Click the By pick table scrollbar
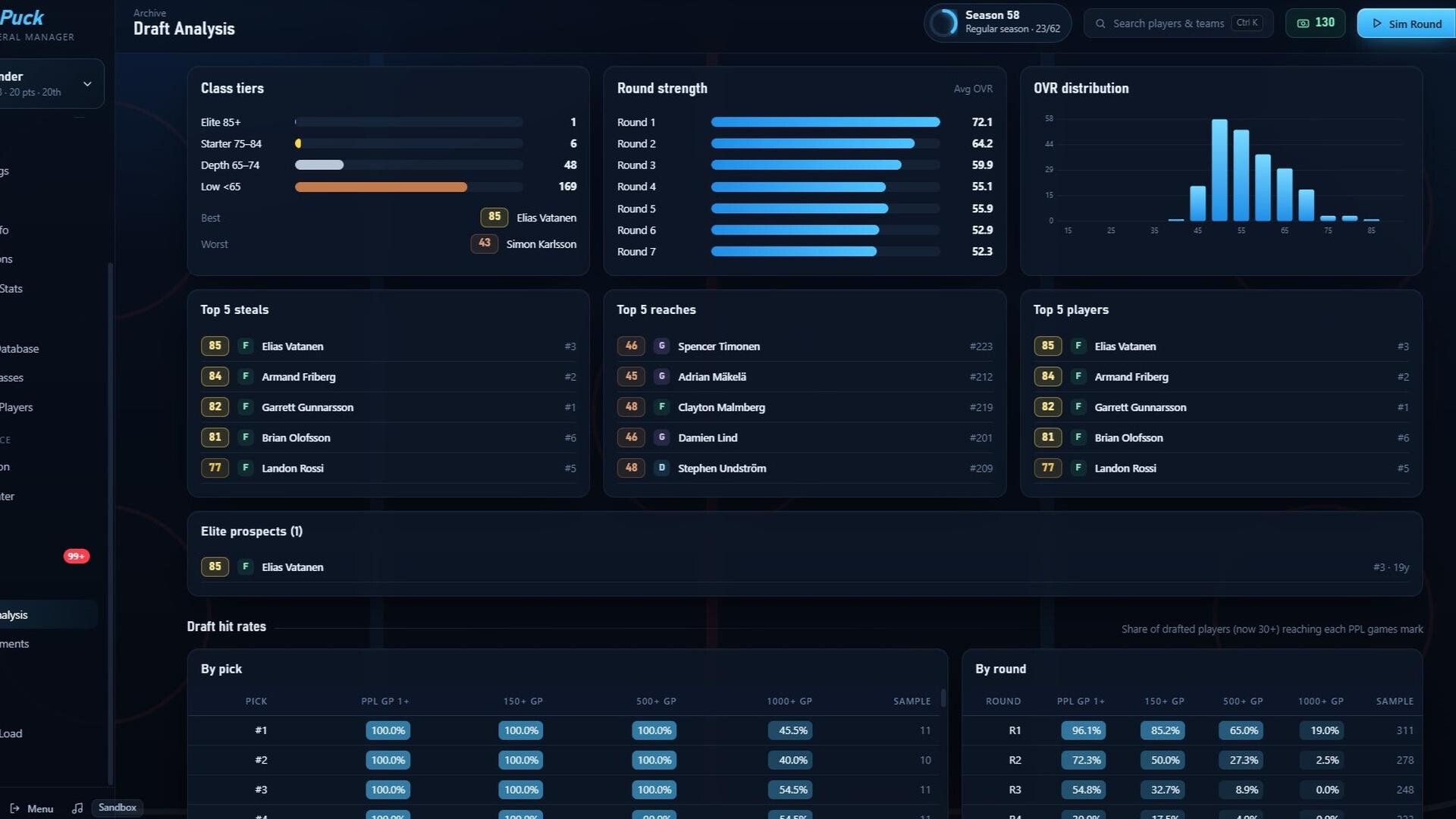Screen dimensions: 1456x819 pyautogui.click(x=943, y=698)
